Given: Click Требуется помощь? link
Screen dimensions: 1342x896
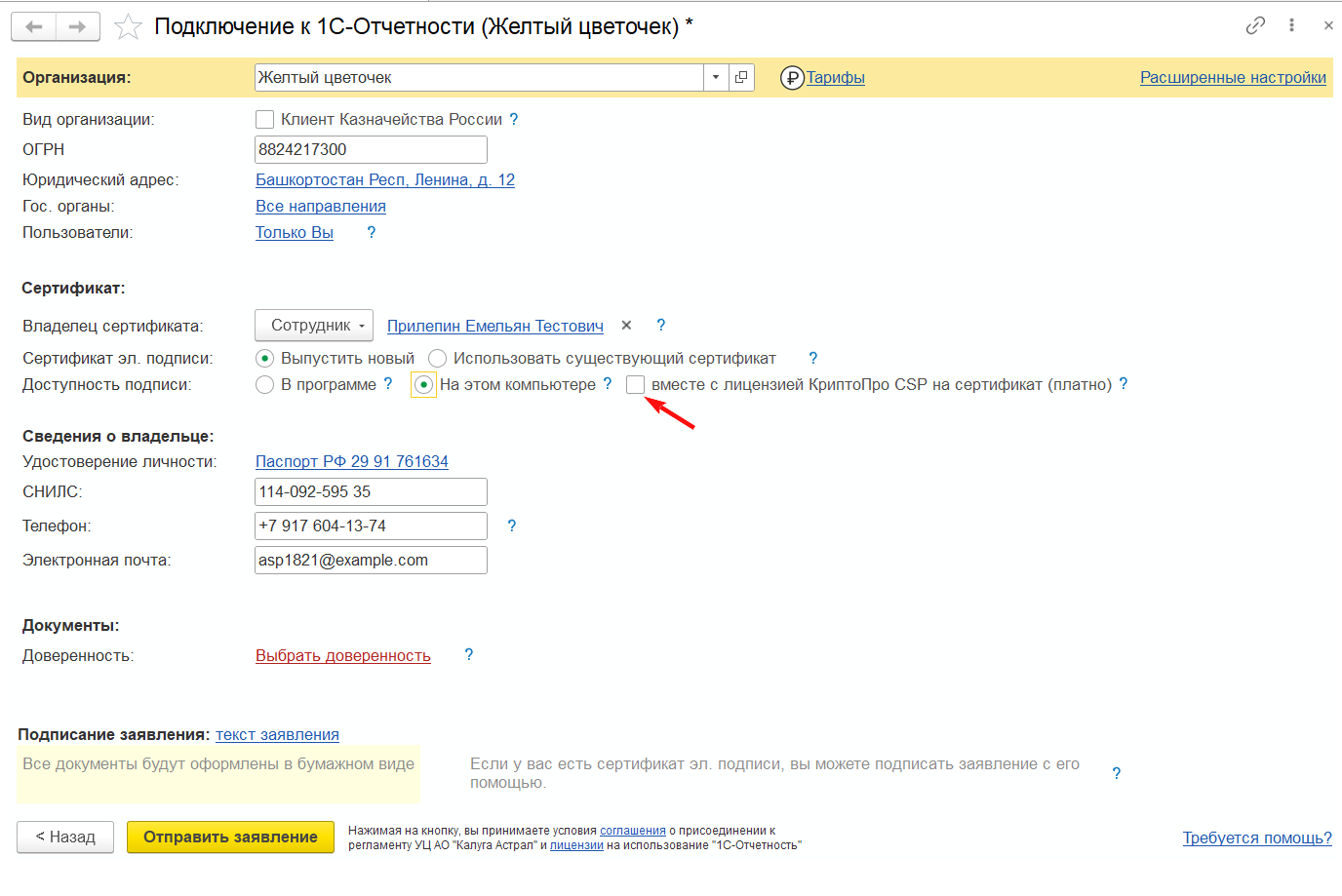Looking at the screenshot, I should click(x=1257, y=838).
